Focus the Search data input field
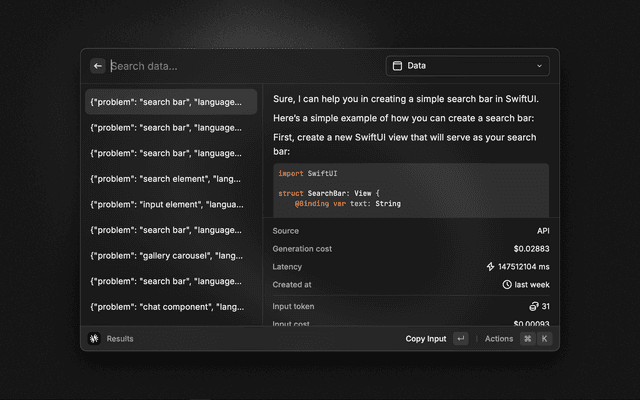Image resolution: width=640 pixels, height=400 pixels. pos(240,66)
